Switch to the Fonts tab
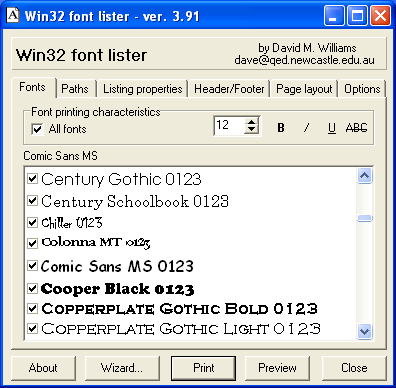 tap(32, 87)
